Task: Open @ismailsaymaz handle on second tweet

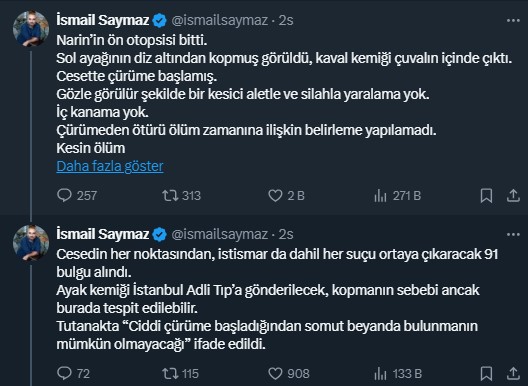Action: [x=220, y=234]
